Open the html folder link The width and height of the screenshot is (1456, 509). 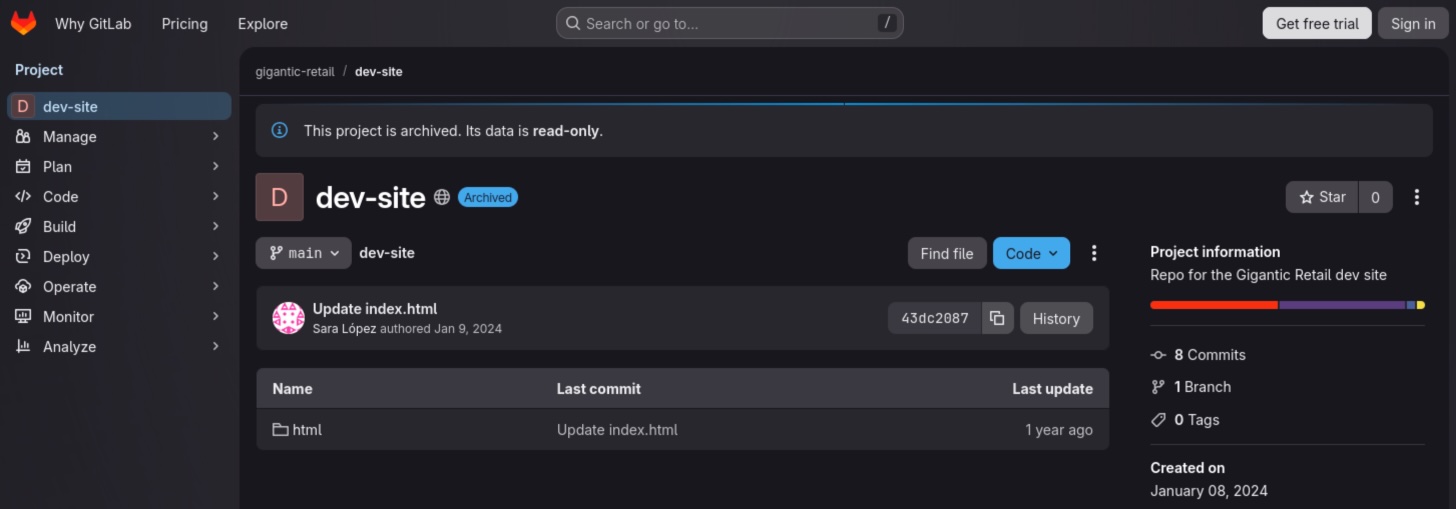[x=307, y=429]
